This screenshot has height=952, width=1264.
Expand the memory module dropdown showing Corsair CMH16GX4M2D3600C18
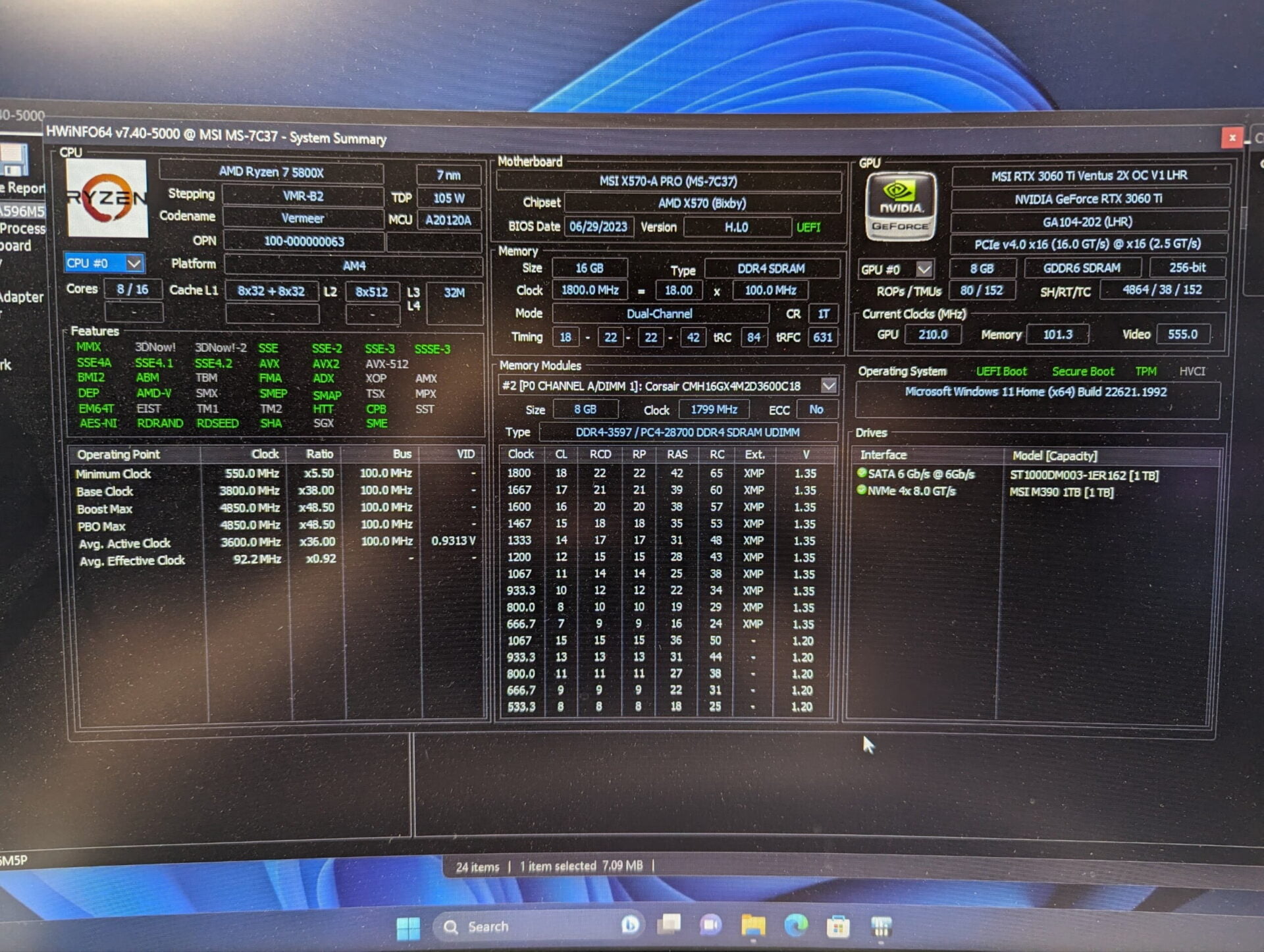(829, 385)
